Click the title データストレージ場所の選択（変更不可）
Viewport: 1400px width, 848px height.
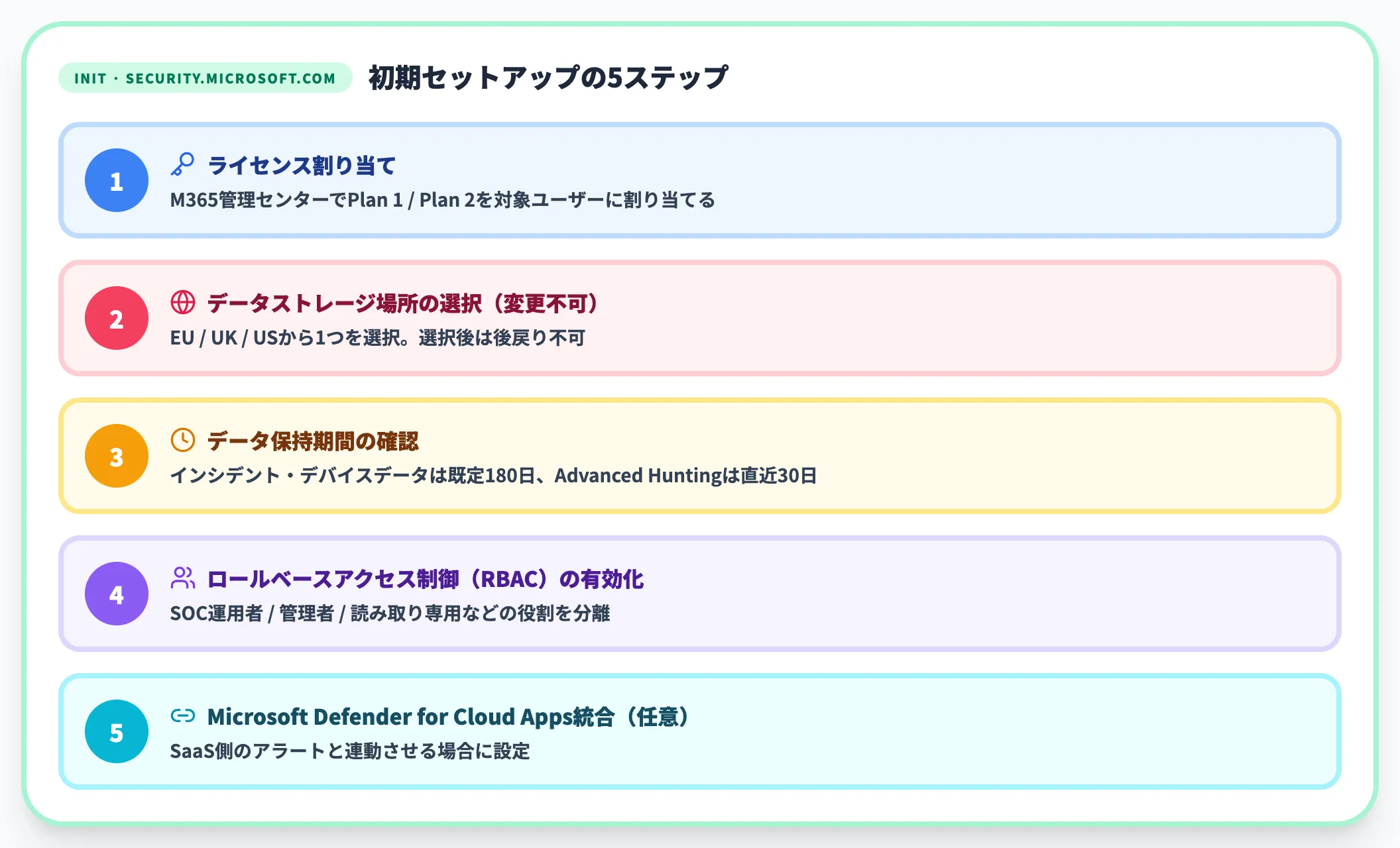coord(403,303)
